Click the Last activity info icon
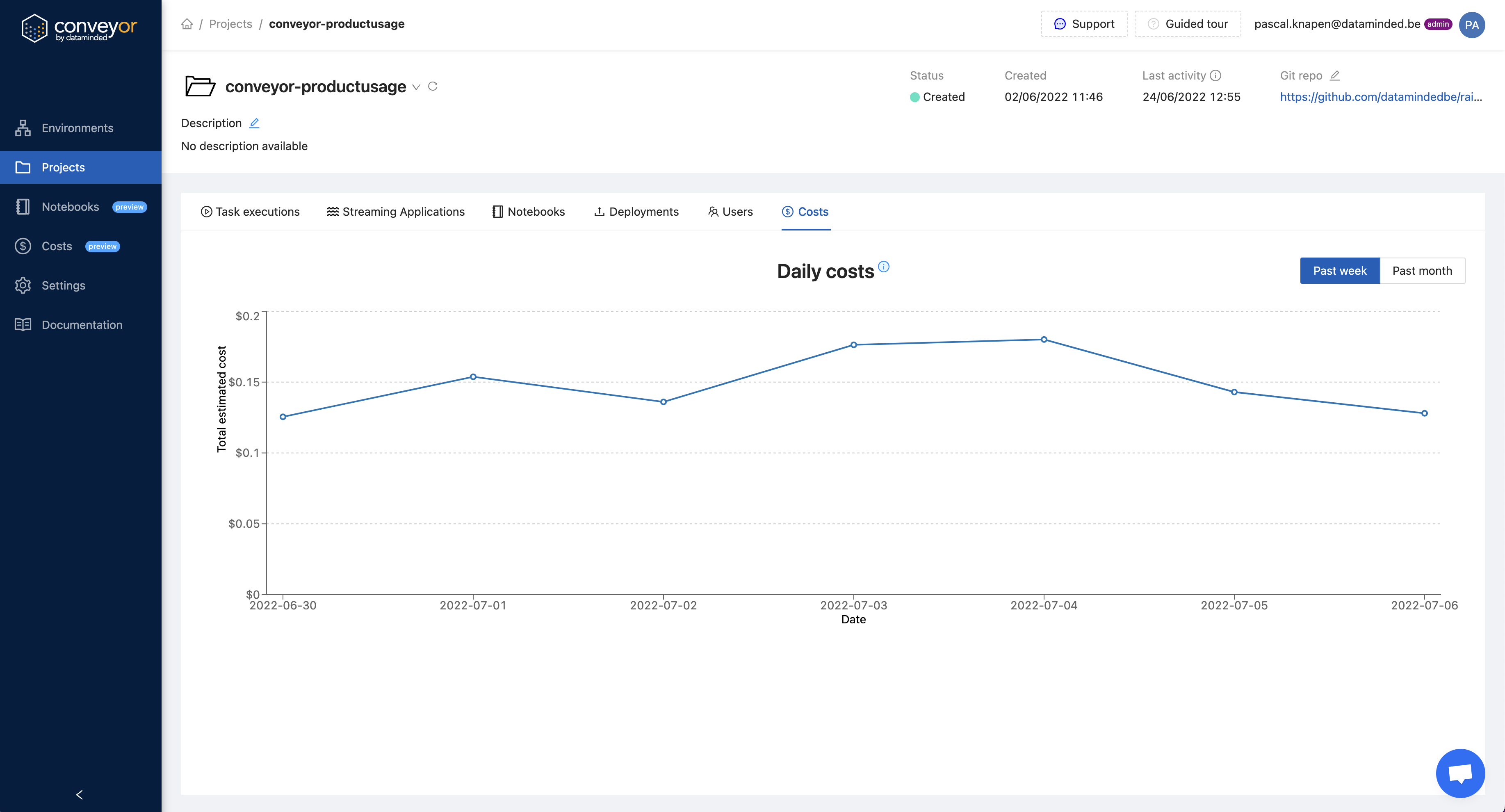This screenshot has height=812, width=1505. pos(1215,75)
